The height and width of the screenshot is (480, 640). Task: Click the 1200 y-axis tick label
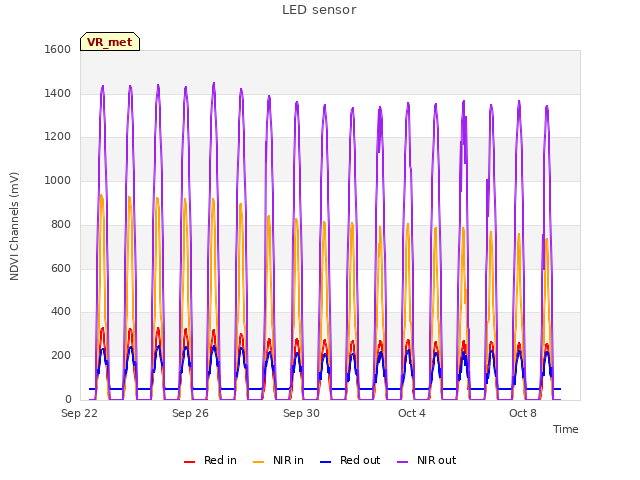[58, 137]
